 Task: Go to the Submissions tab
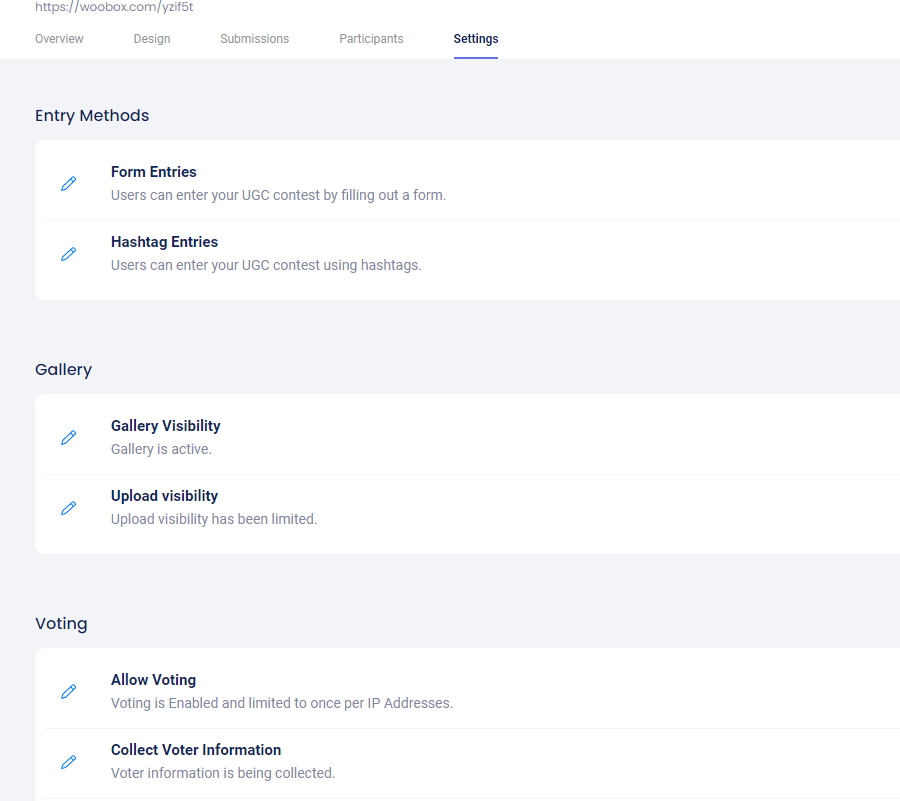pos(254,39)
